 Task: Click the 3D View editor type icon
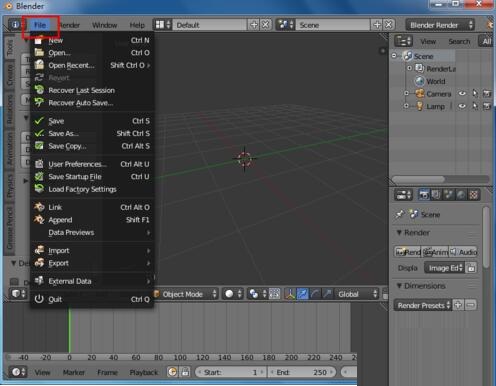[x=18, y=294]
